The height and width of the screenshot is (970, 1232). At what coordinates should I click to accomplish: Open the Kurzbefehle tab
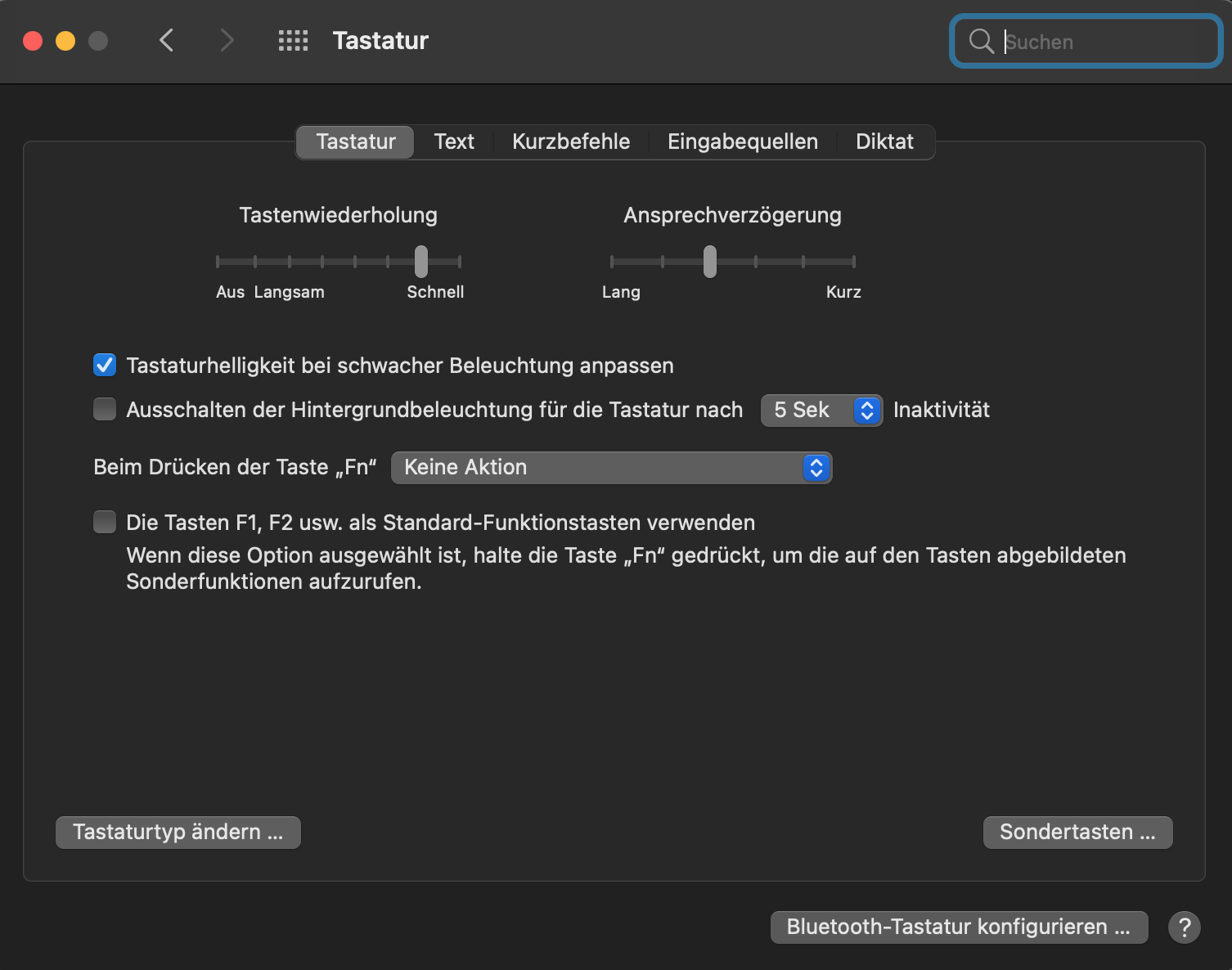pyautogui.click(x=571, y=141)
